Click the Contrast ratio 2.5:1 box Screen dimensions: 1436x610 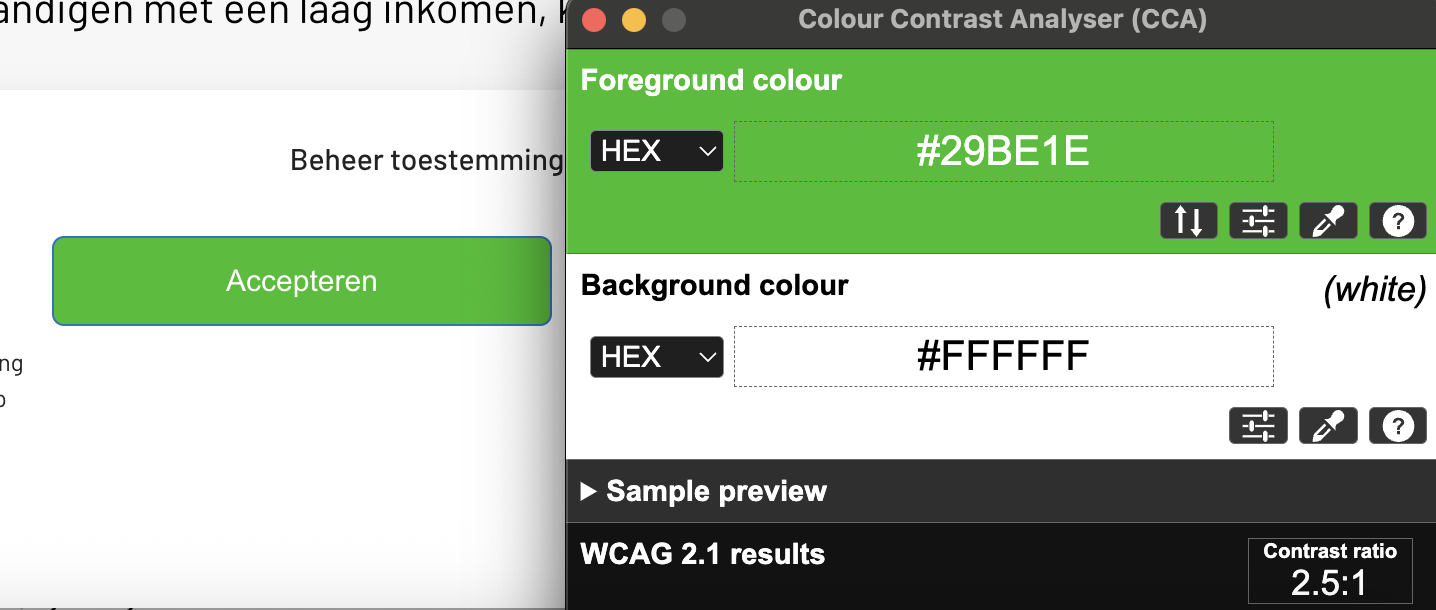(x=1330, y=571)
